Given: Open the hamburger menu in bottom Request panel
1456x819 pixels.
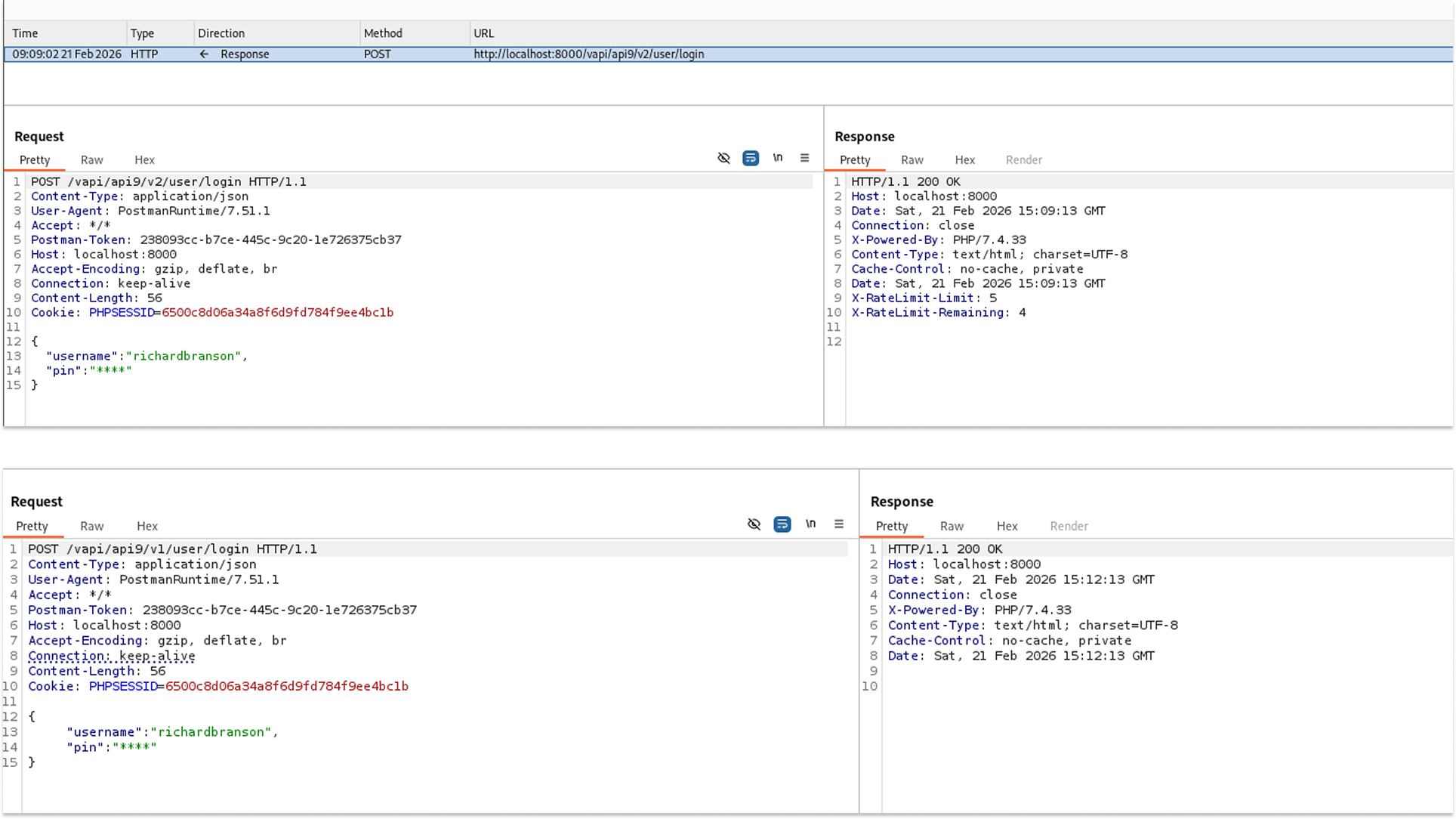Looking at the screenshot, I should pyautogui.click(x=838, y=524).
